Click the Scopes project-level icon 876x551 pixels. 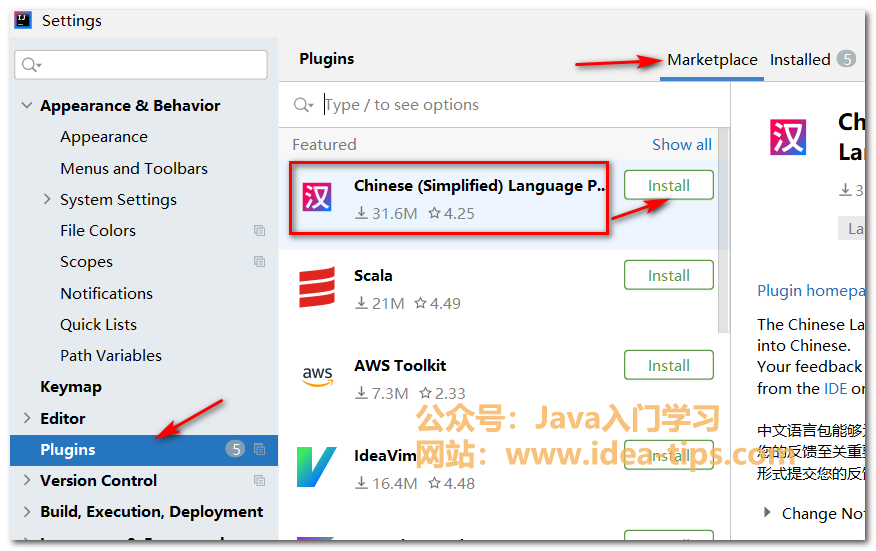click(x=259, y=262)
